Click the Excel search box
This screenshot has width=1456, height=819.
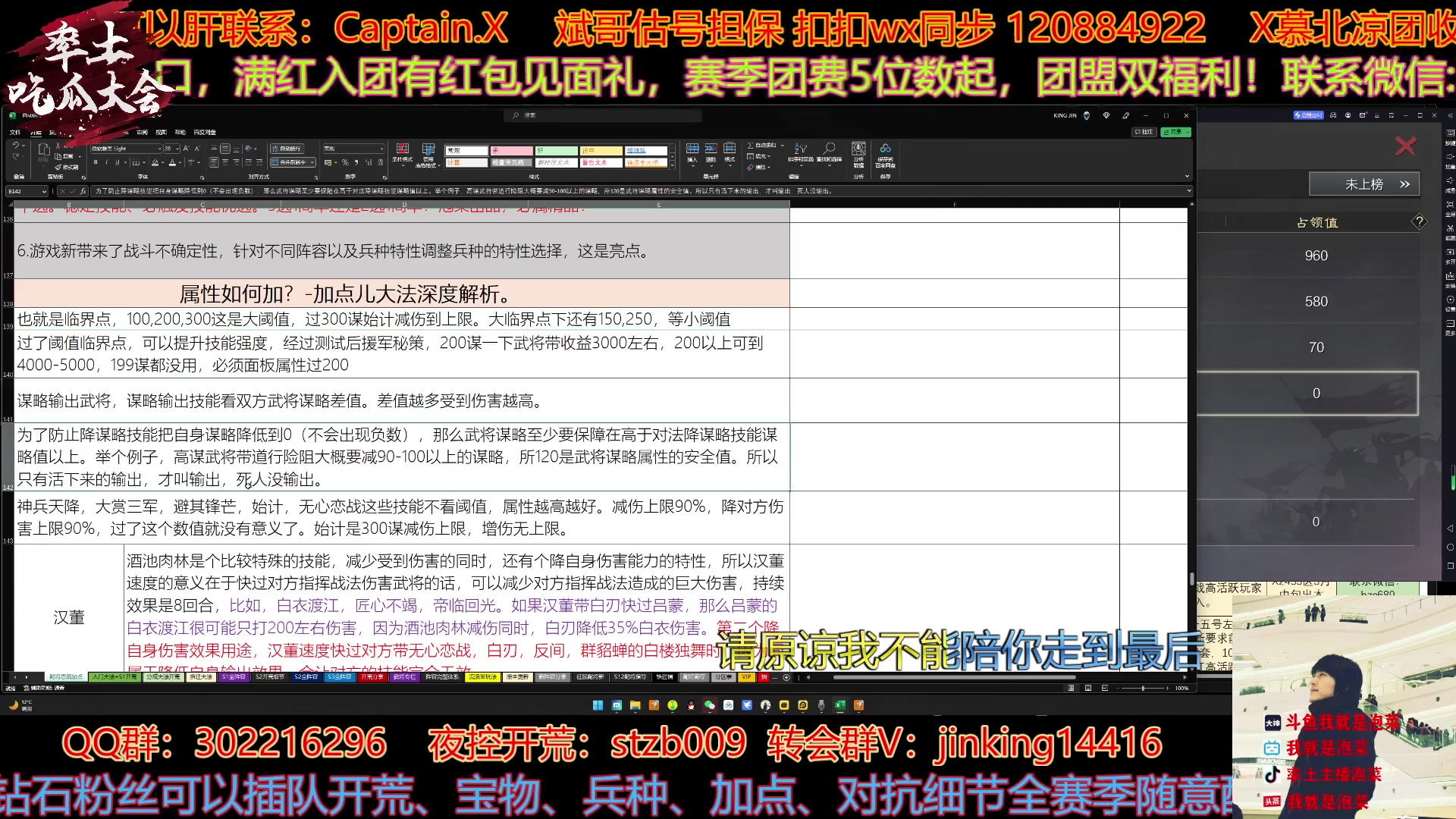coord(603,115)
